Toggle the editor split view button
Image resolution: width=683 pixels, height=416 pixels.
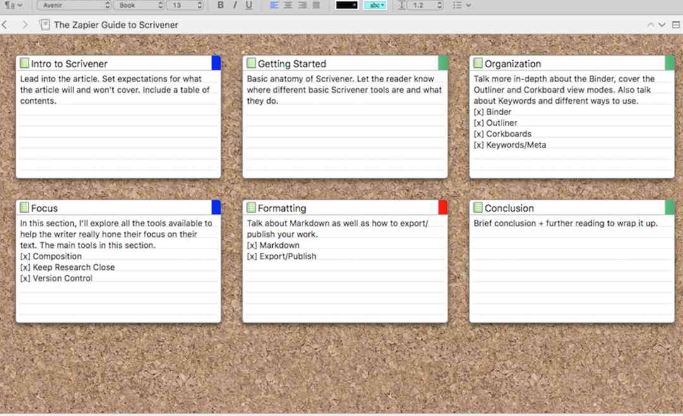click(676, 25)
